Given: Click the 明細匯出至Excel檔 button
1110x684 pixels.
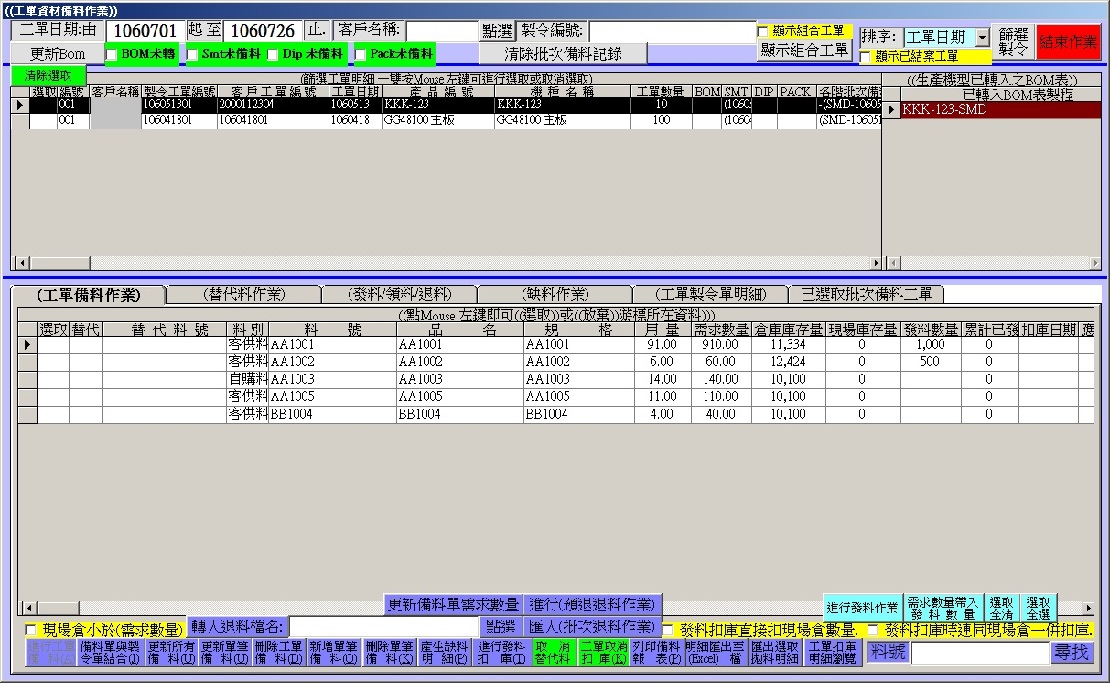Looking at the screenshot, I should point(715,653).
